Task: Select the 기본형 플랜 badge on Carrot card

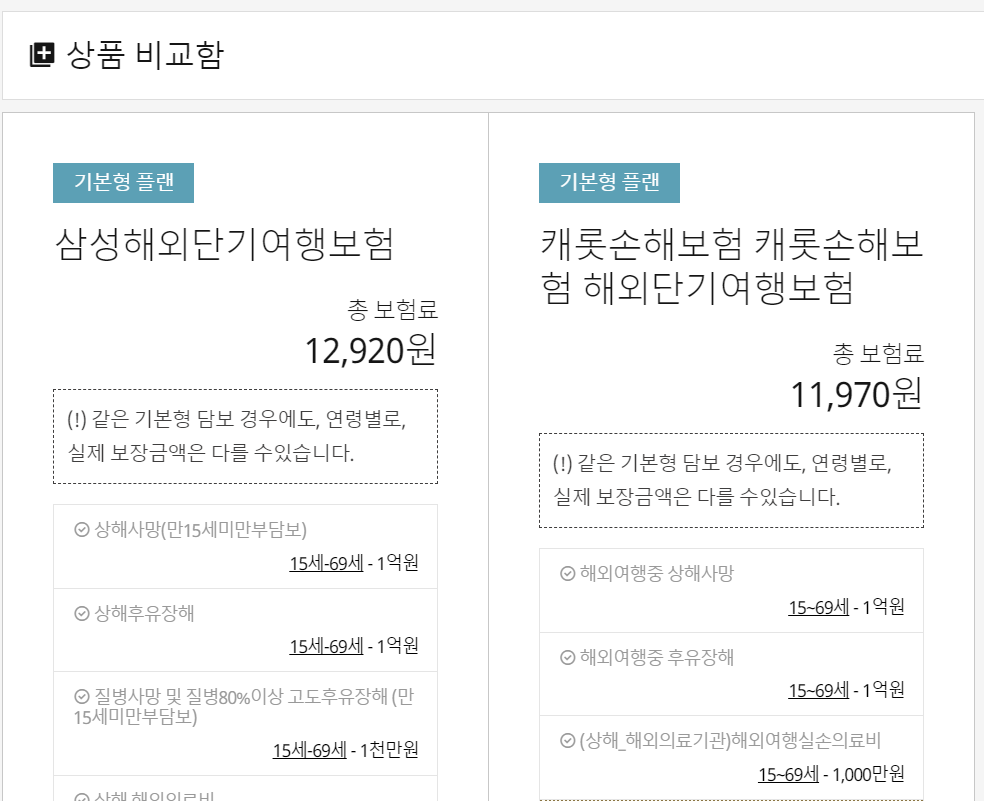Action: [609, 183]
